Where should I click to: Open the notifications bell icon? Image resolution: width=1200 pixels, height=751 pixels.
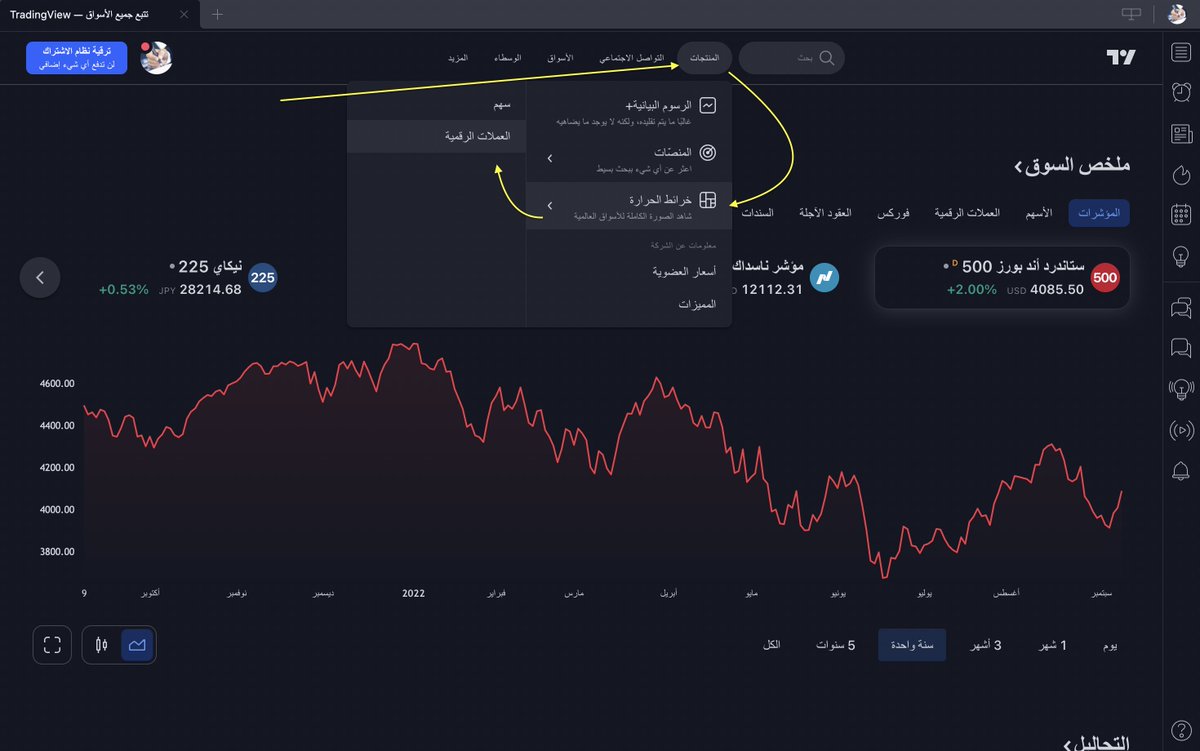pyautogui.click(x=1181, y=470)
